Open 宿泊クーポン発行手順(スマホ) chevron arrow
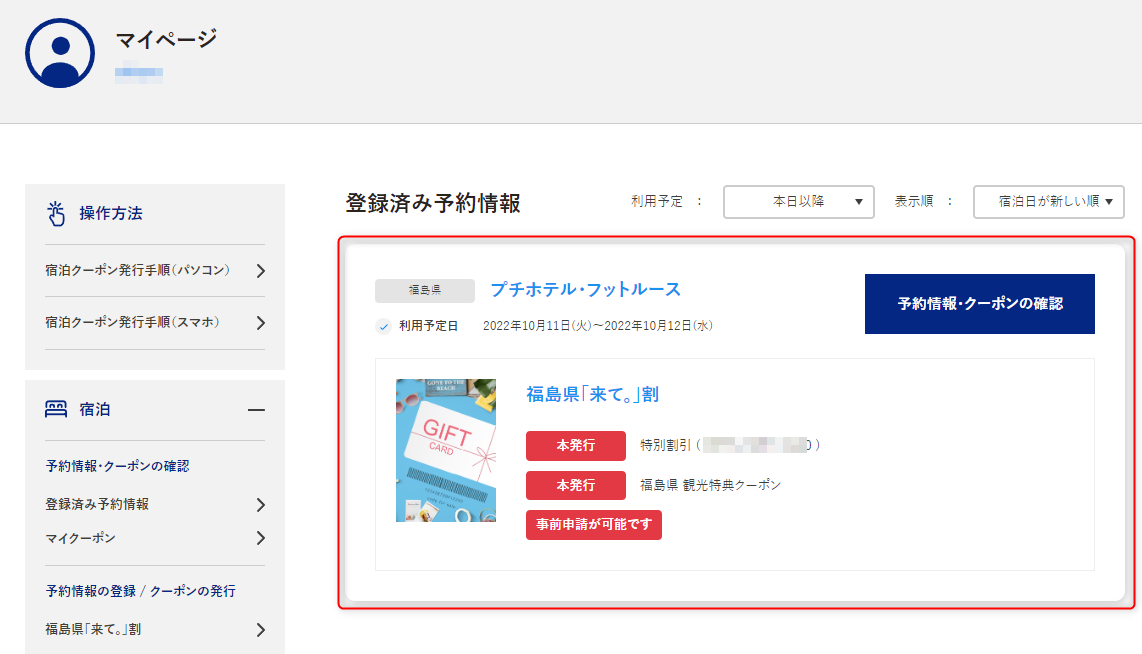Screen dimensions: 1142x654 pyautogui.click(x=261, y=323)
